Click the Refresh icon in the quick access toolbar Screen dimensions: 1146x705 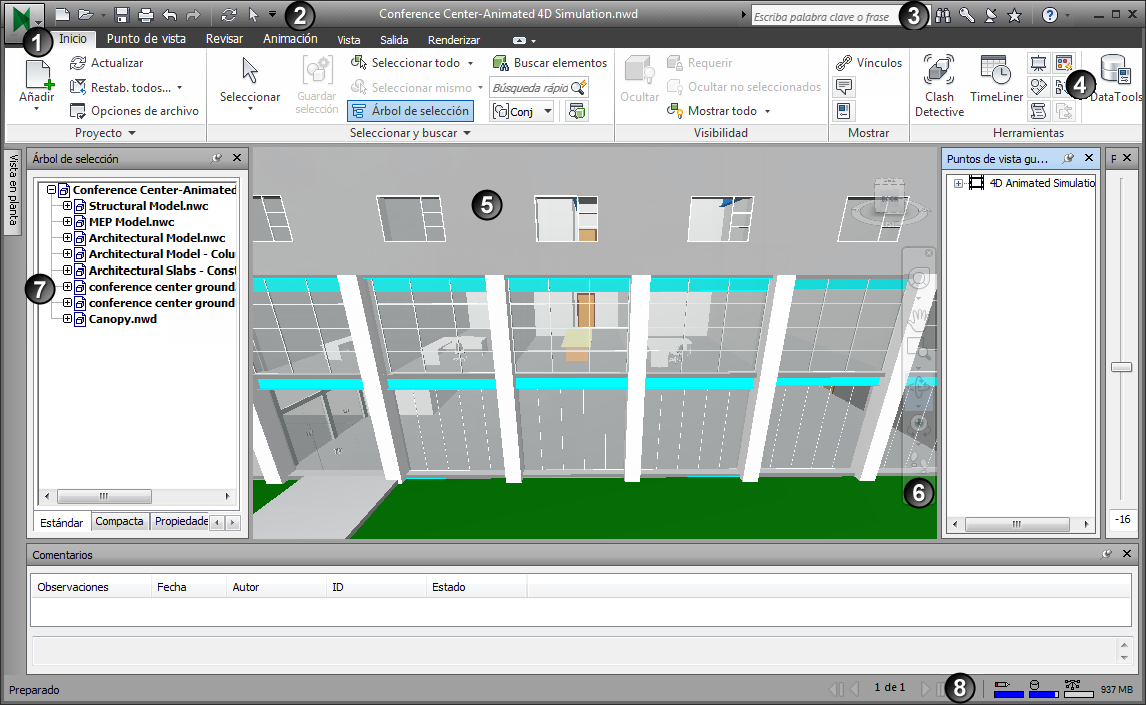[x=229, y=15]
